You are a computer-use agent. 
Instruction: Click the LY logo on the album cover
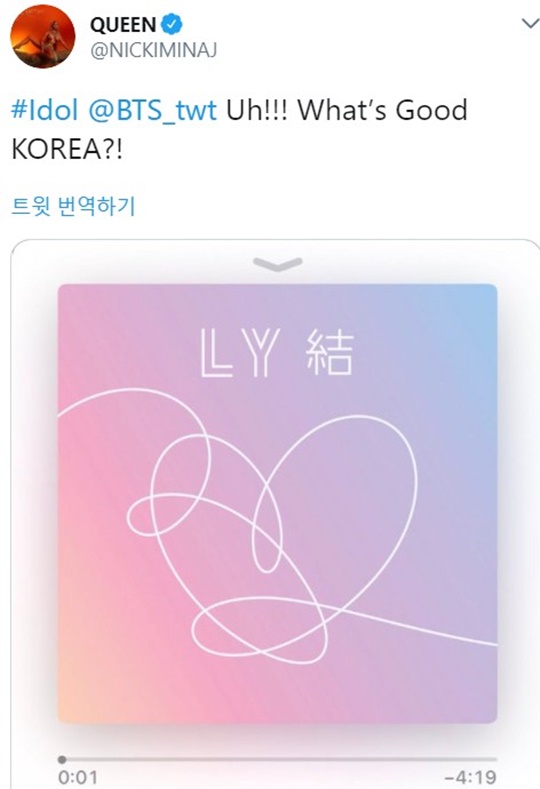(240, 353)
